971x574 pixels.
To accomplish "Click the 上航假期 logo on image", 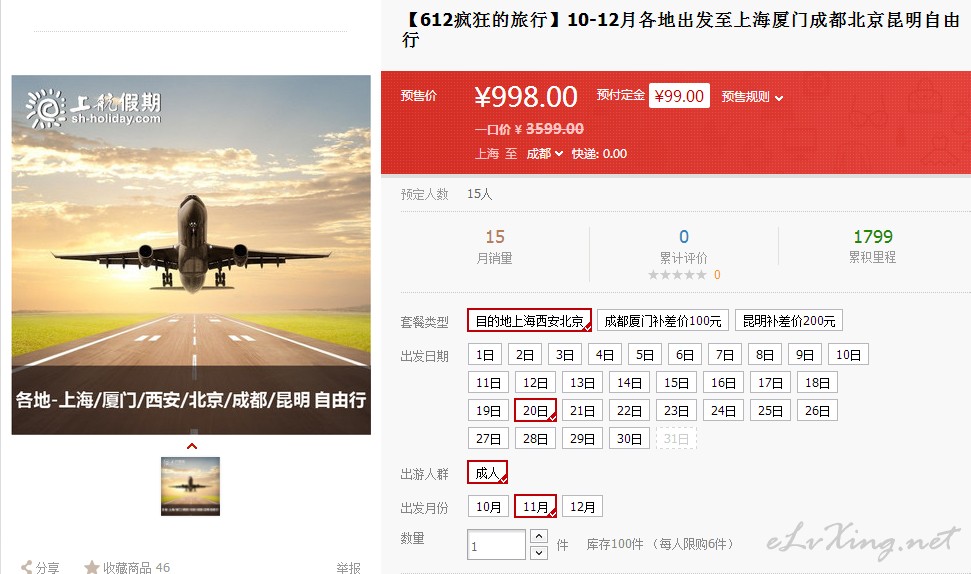I will [94, 108].
